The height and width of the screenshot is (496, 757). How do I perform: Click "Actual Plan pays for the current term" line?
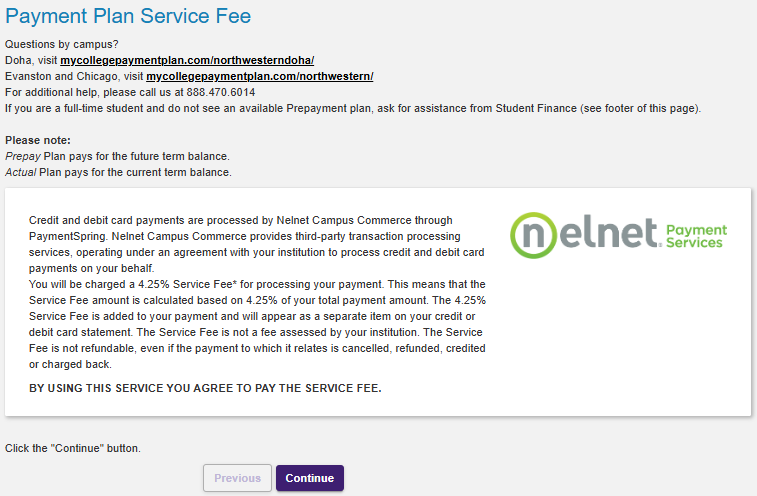pos(118,172)
